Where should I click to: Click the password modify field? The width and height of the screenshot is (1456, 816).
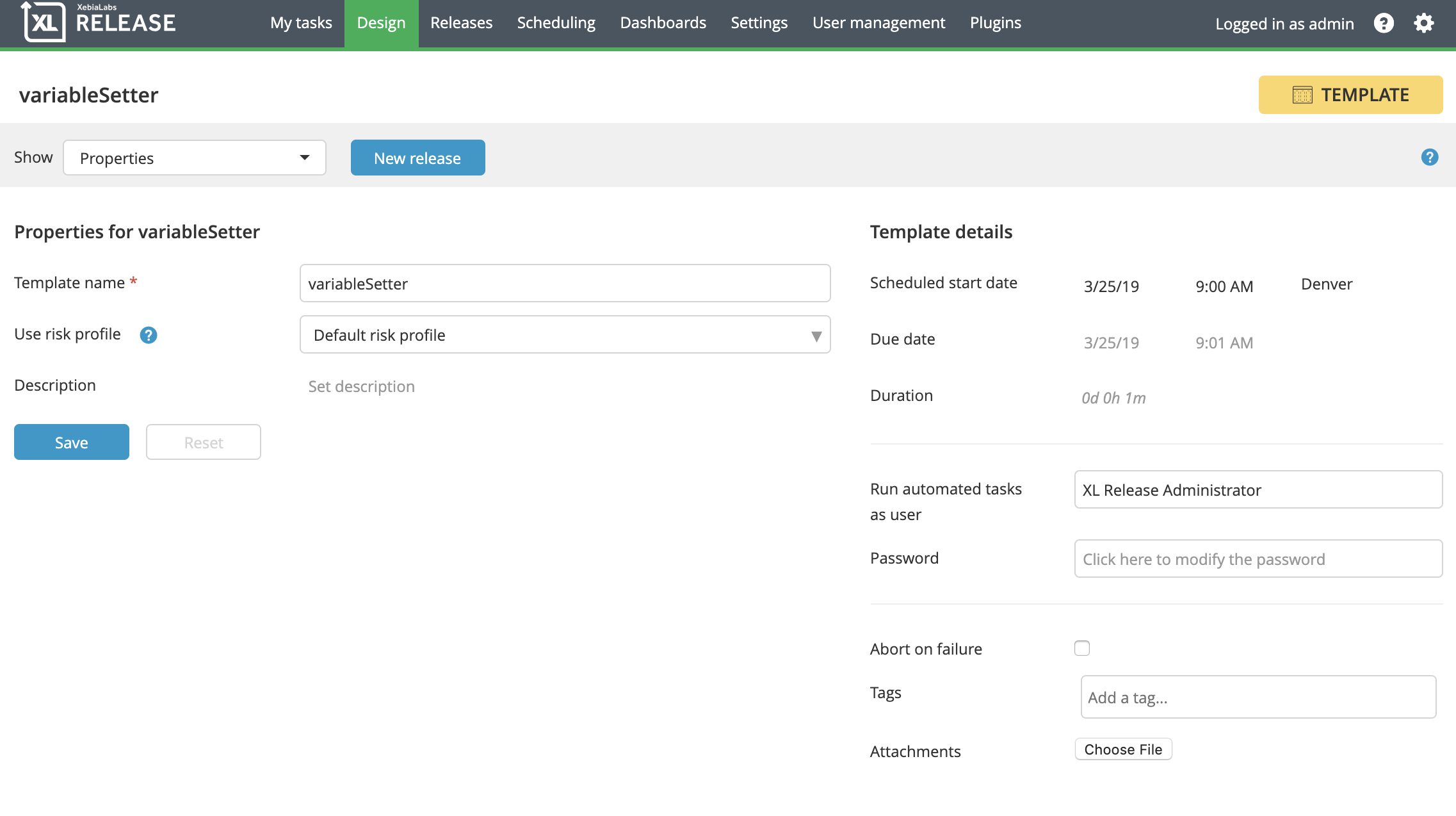[x=1258, y=559]
